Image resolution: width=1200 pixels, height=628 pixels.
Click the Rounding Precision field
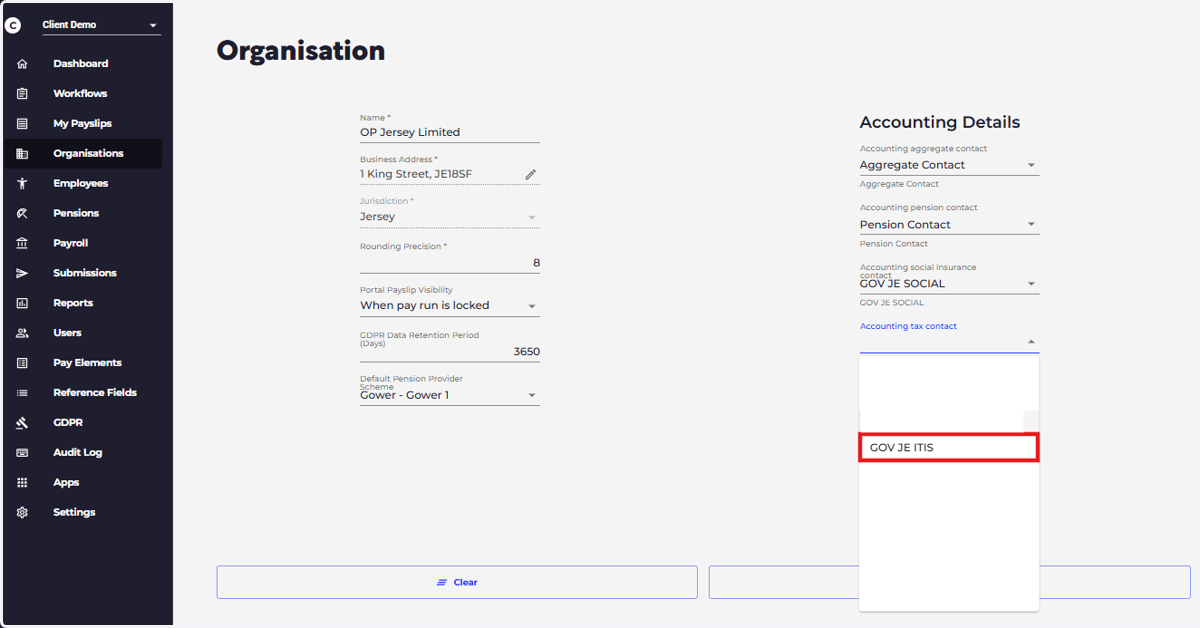point(450,263)
